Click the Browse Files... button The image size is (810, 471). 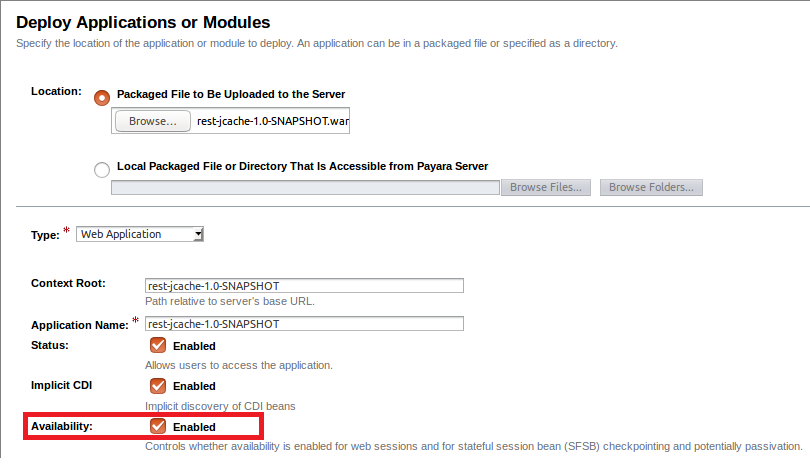pyautogui.click(x=546, y=187)
